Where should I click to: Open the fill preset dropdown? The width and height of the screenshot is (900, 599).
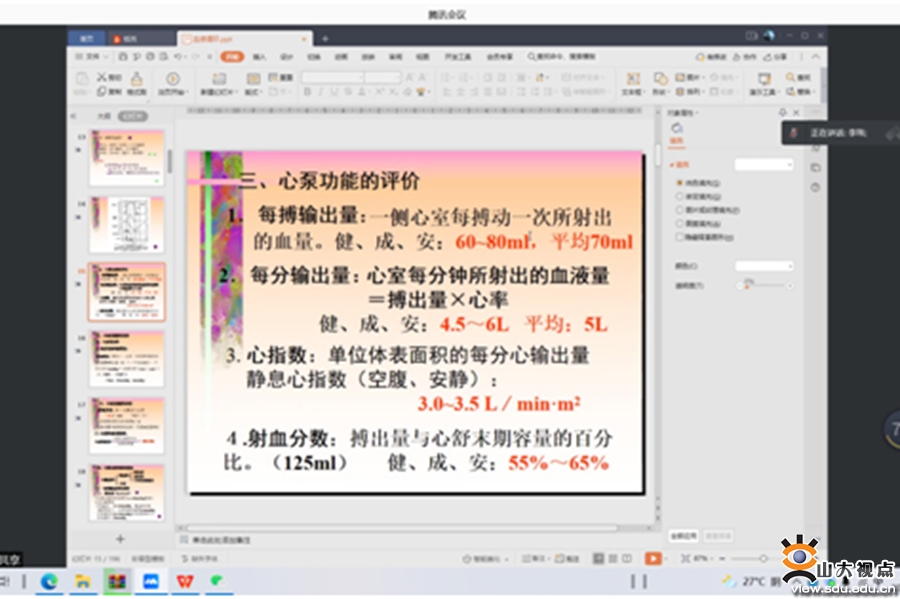pos(764,164)
